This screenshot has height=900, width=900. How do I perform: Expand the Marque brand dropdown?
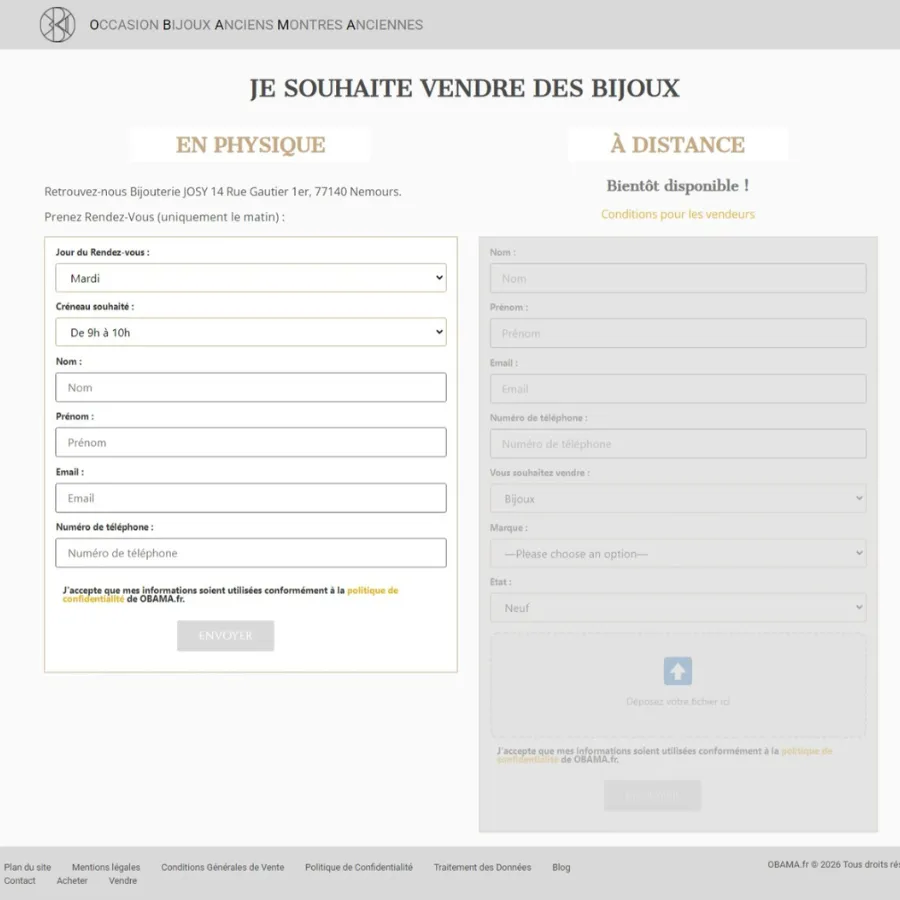click(x=677, y=553)
